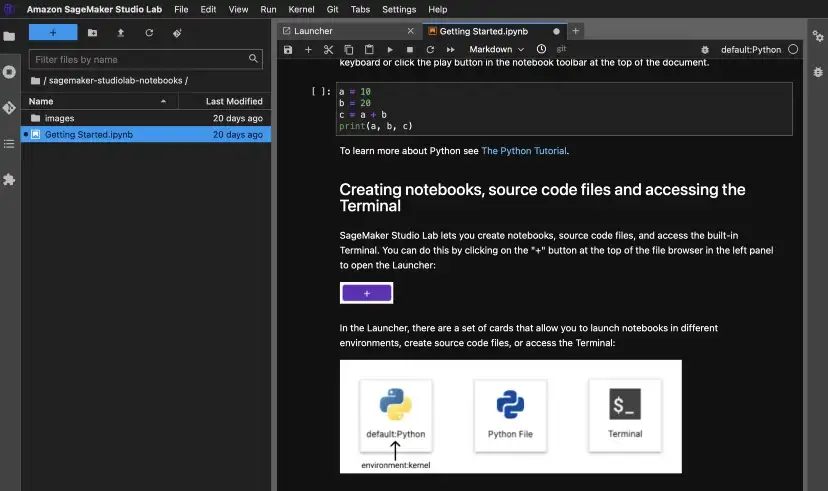The width and height of the screenshot is (828, 491).
Task: Interrupt the kernel with stop button
Action: (410, 50)
